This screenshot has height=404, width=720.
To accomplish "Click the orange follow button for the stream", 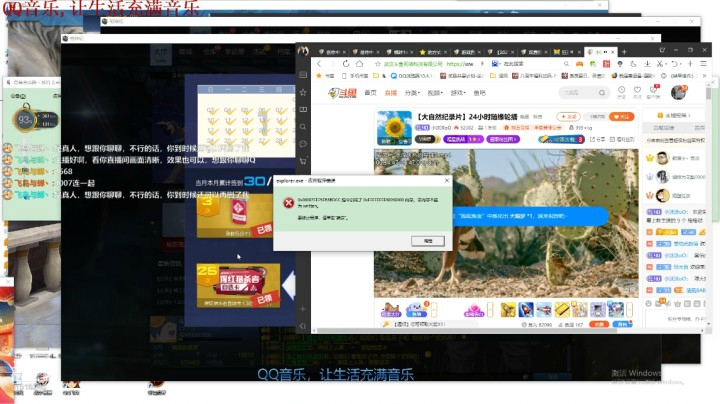I will (x=621, y=117).
